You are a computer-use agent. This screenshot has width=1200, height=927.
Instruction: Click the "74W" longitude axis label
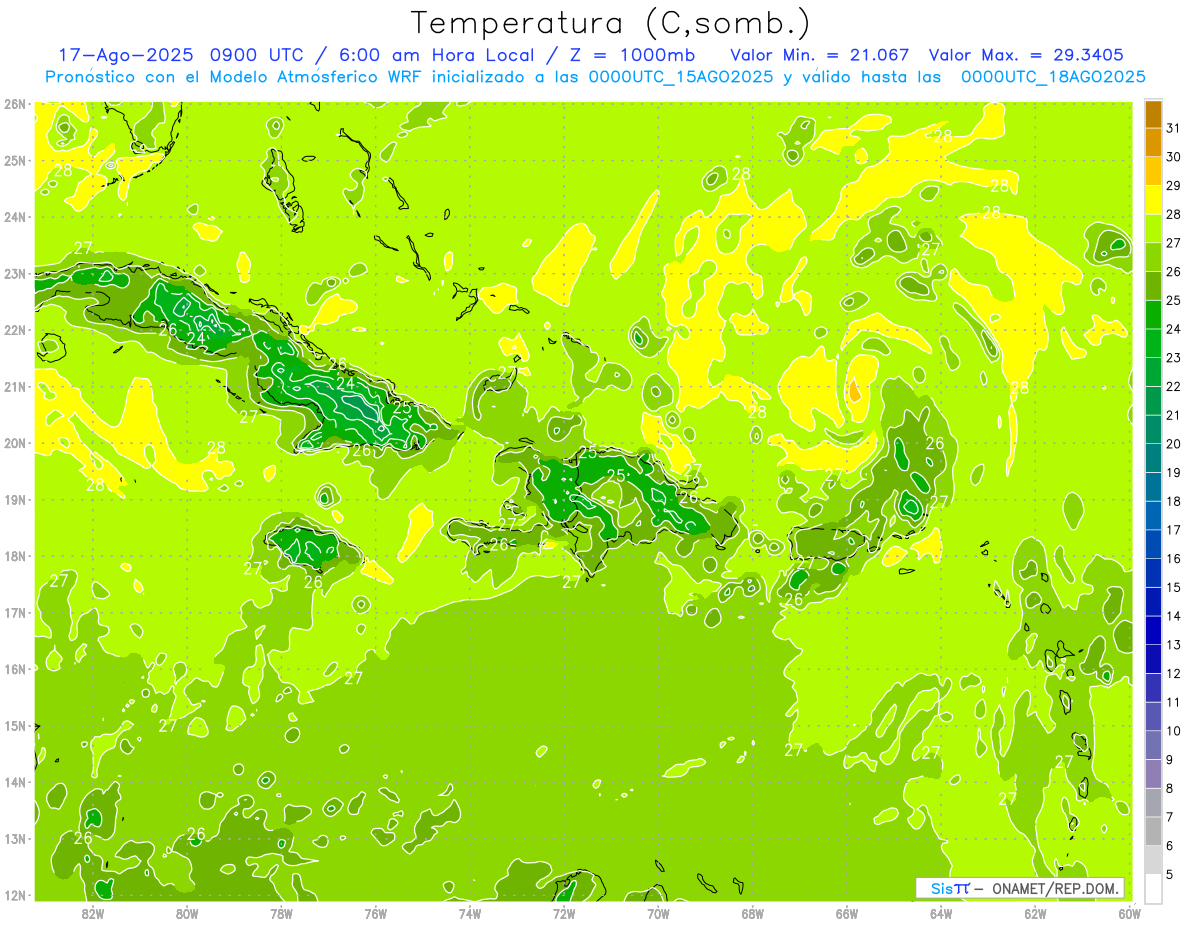coord(470,913)
